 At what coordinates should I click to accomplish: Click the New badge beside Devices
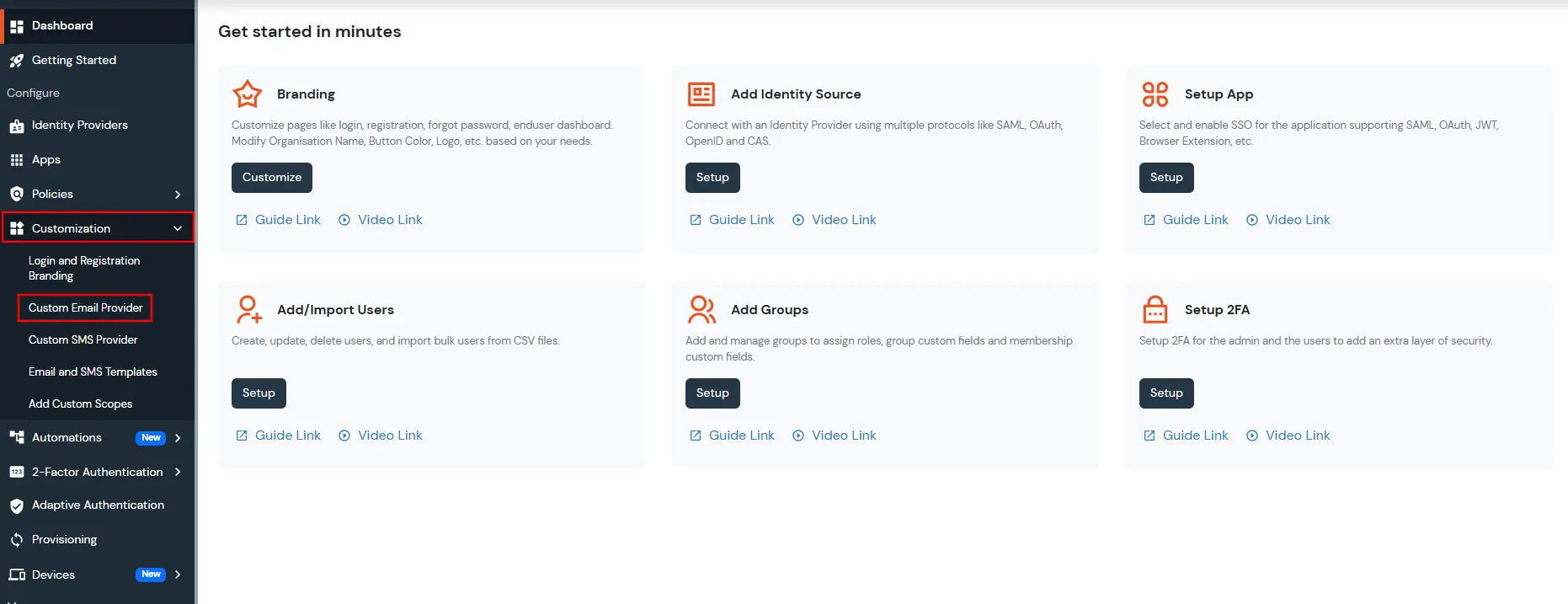(x=151, y=575)
